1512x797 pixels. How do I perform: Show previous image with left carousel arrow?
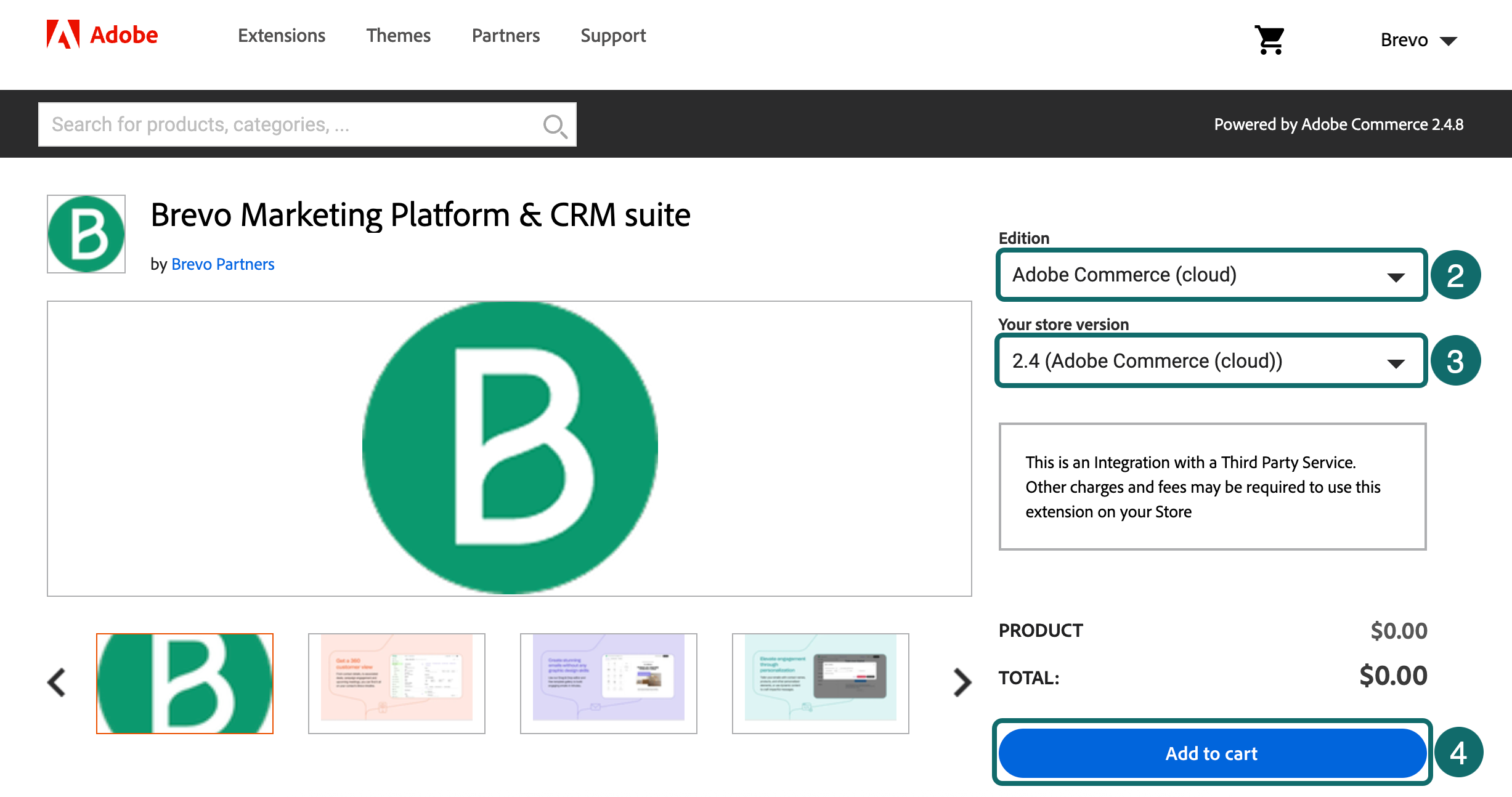tap(56, 681)
